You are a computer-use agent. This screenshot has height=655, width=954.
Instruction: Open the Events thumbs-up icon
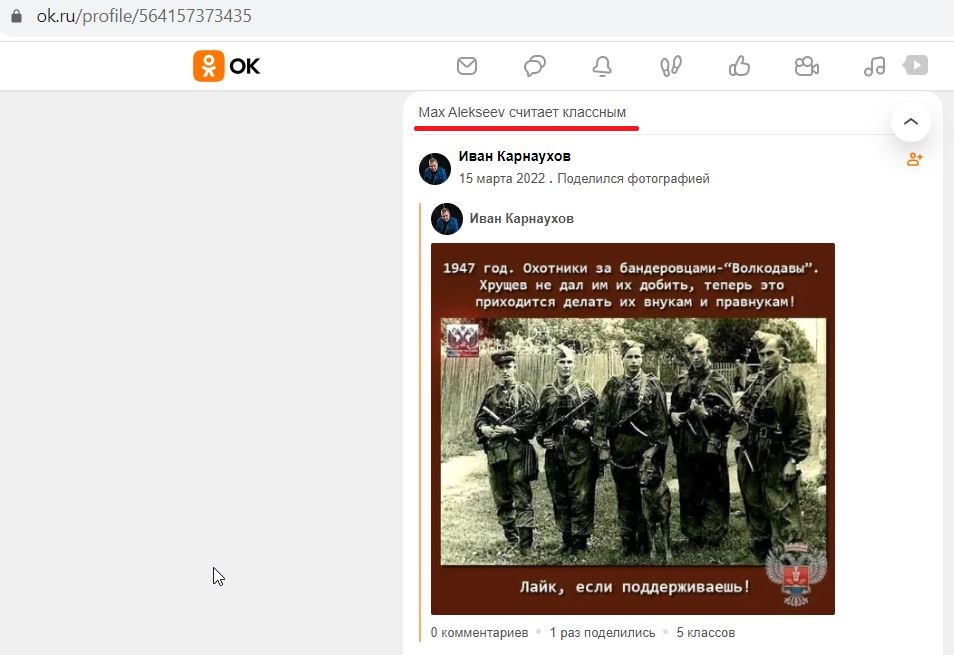(x=739, y=66)
